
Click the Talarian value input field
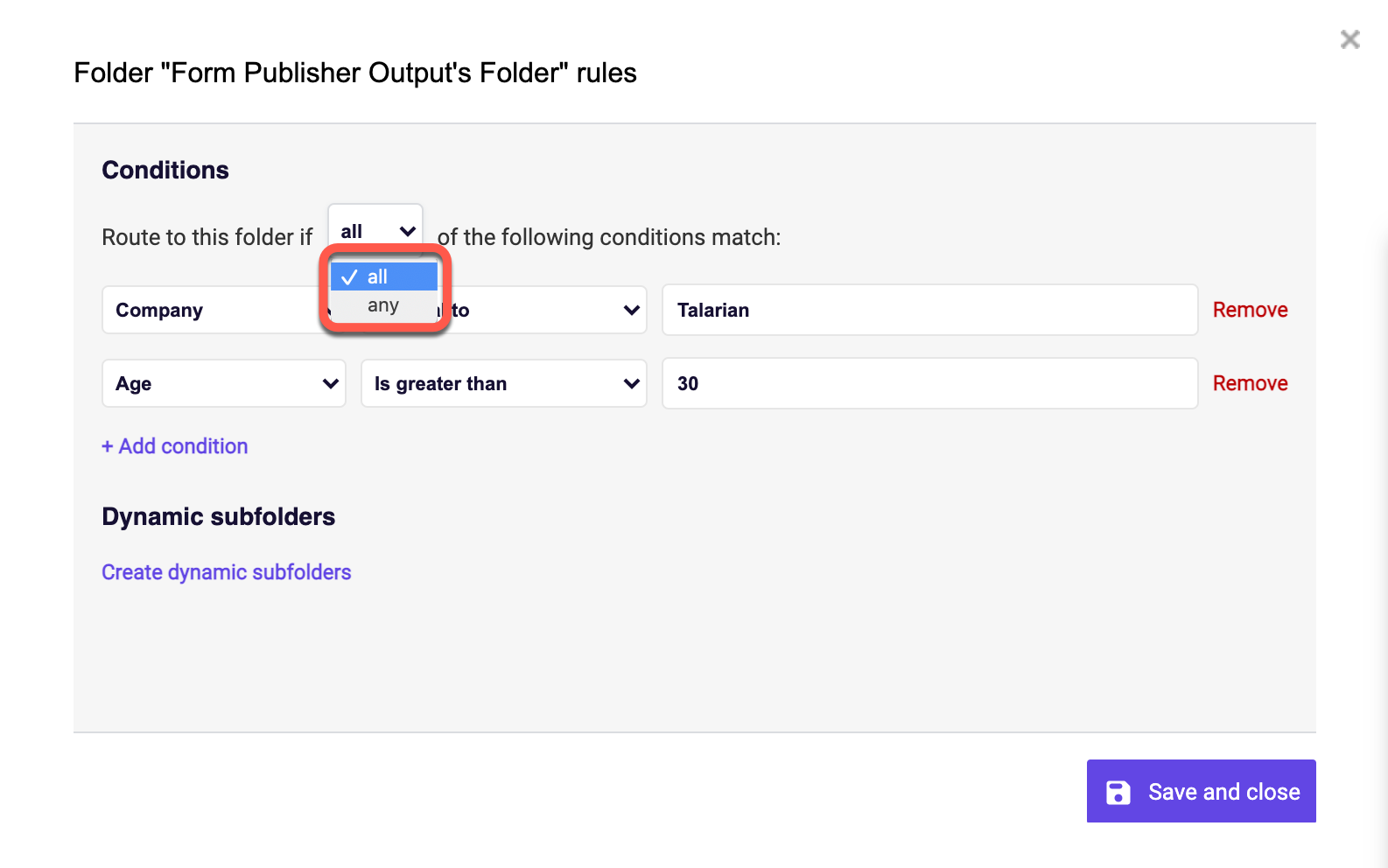[x=929, y=310]
